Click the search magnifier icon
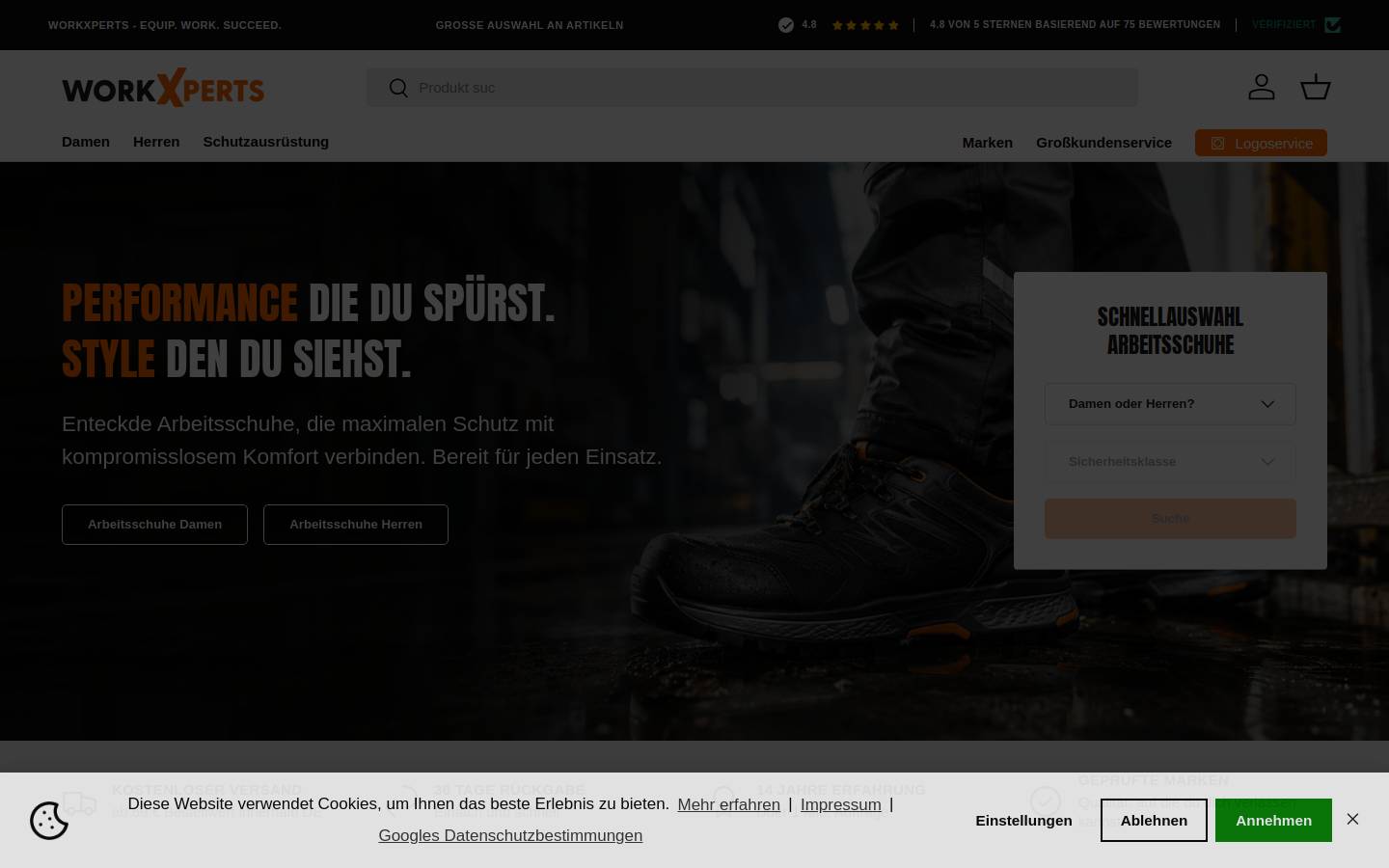 [398, 88]
